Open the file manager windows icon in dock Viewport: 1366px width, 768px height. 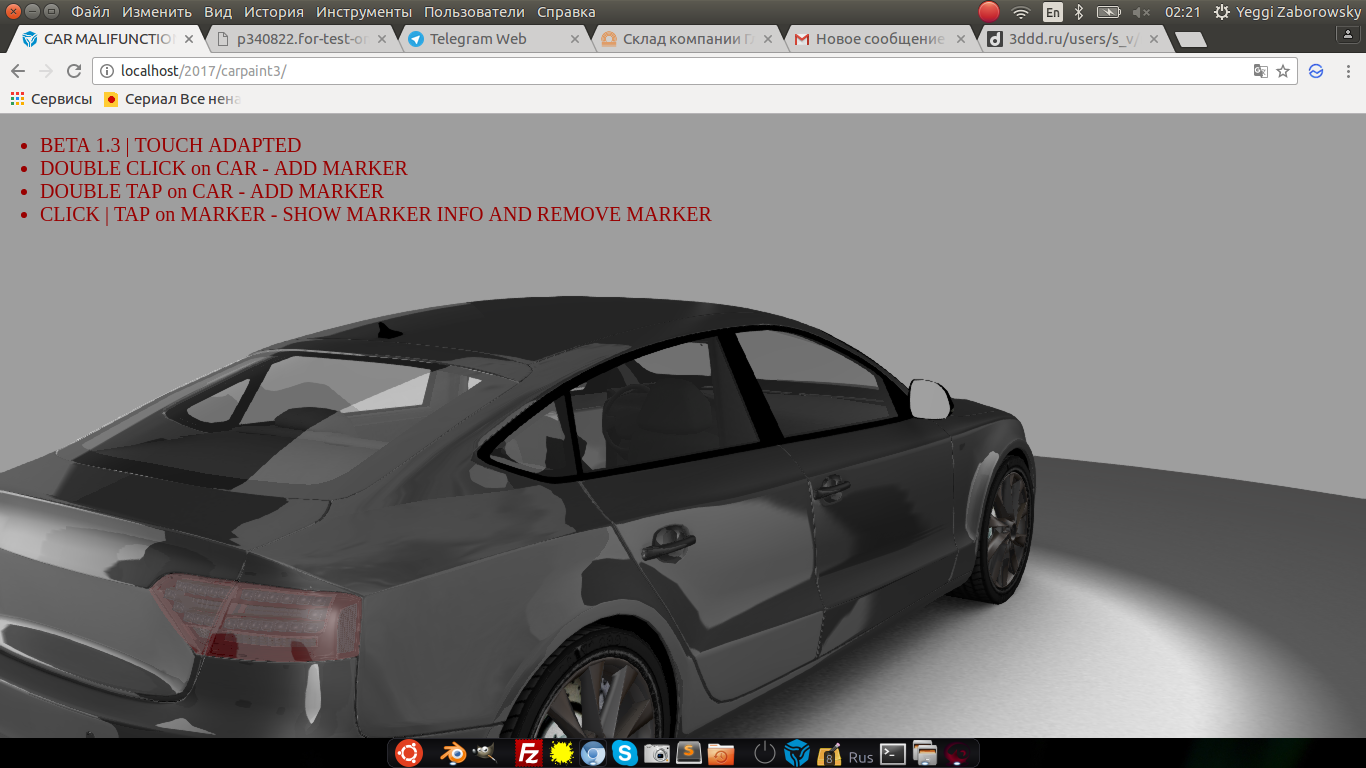[925, 754]
